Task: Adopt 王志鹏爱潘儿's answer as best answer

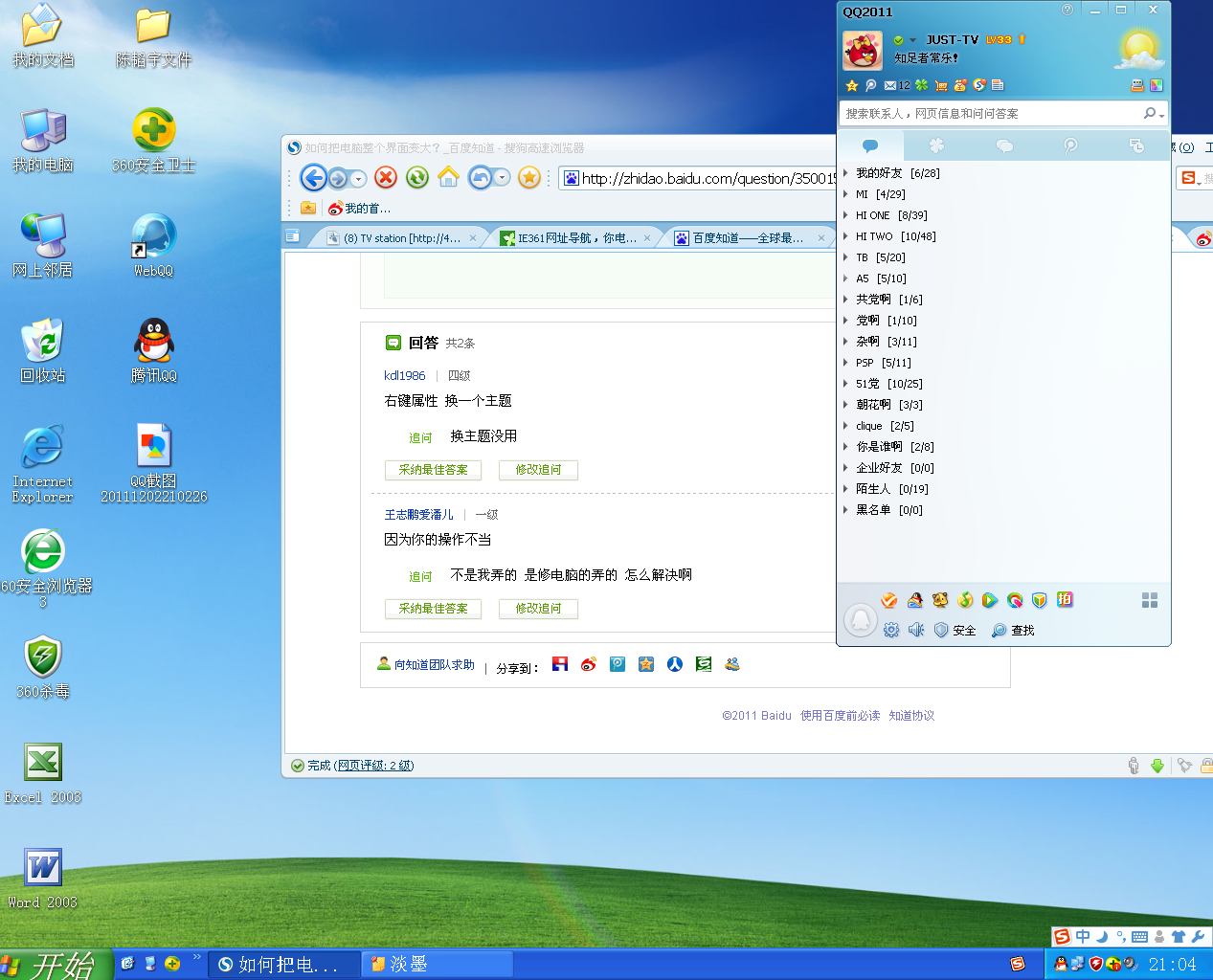Action: 433,609
